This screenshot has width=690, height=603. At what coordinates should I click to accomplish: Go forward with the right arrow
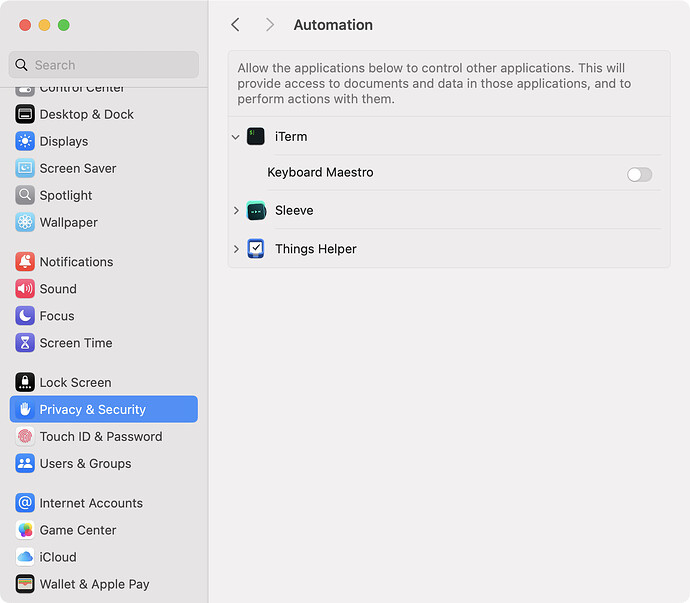click(x=270, y=25)
